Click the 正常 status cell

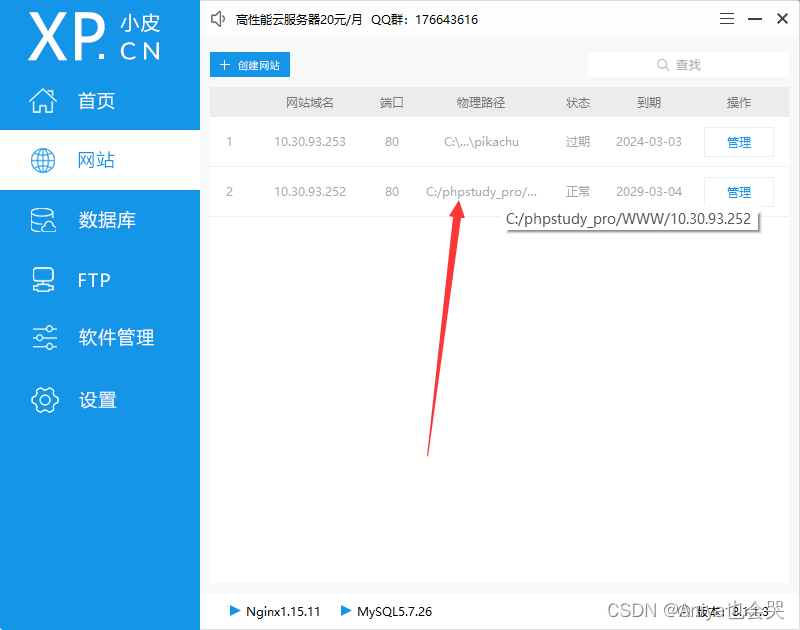click(x=578, y=191)
